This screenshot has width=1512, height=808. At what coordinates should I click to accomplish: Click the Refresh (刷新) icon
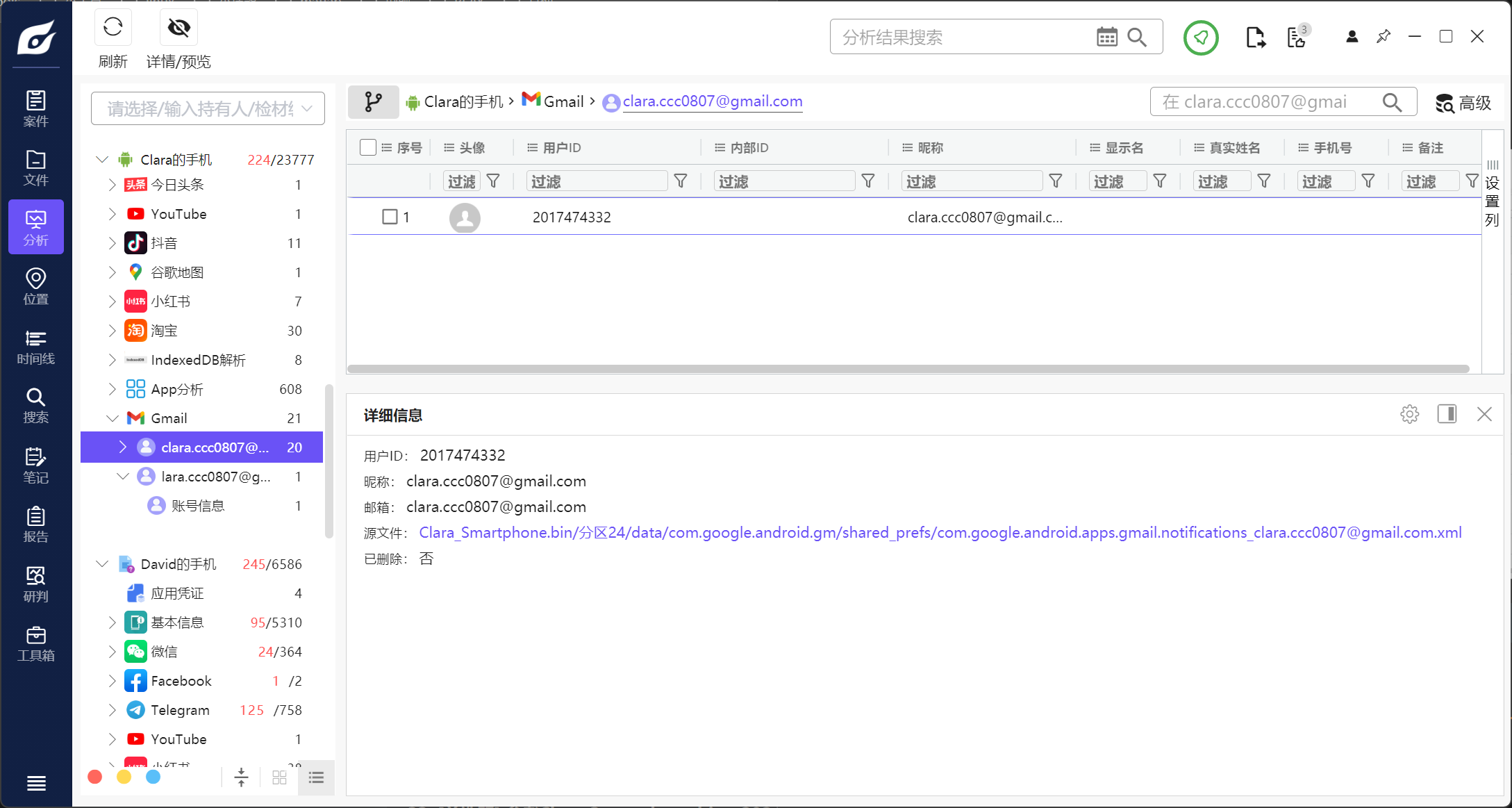(113, 28)
